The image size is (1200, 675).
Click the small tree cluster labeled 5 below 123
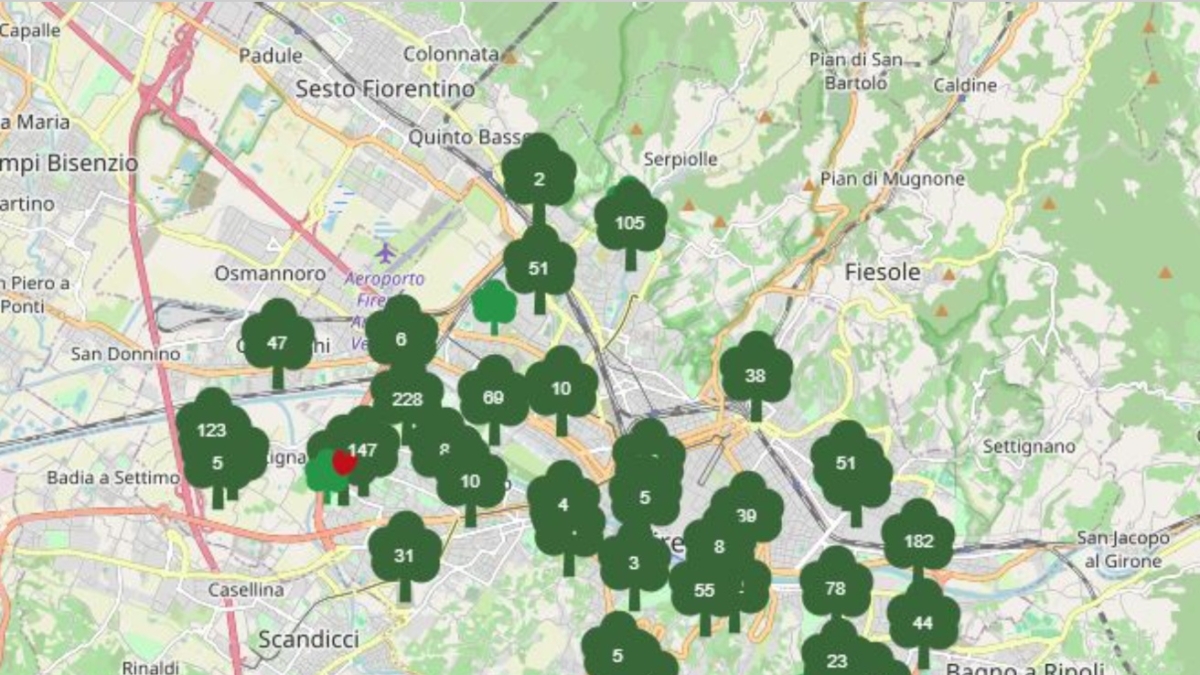coord(216,464)
